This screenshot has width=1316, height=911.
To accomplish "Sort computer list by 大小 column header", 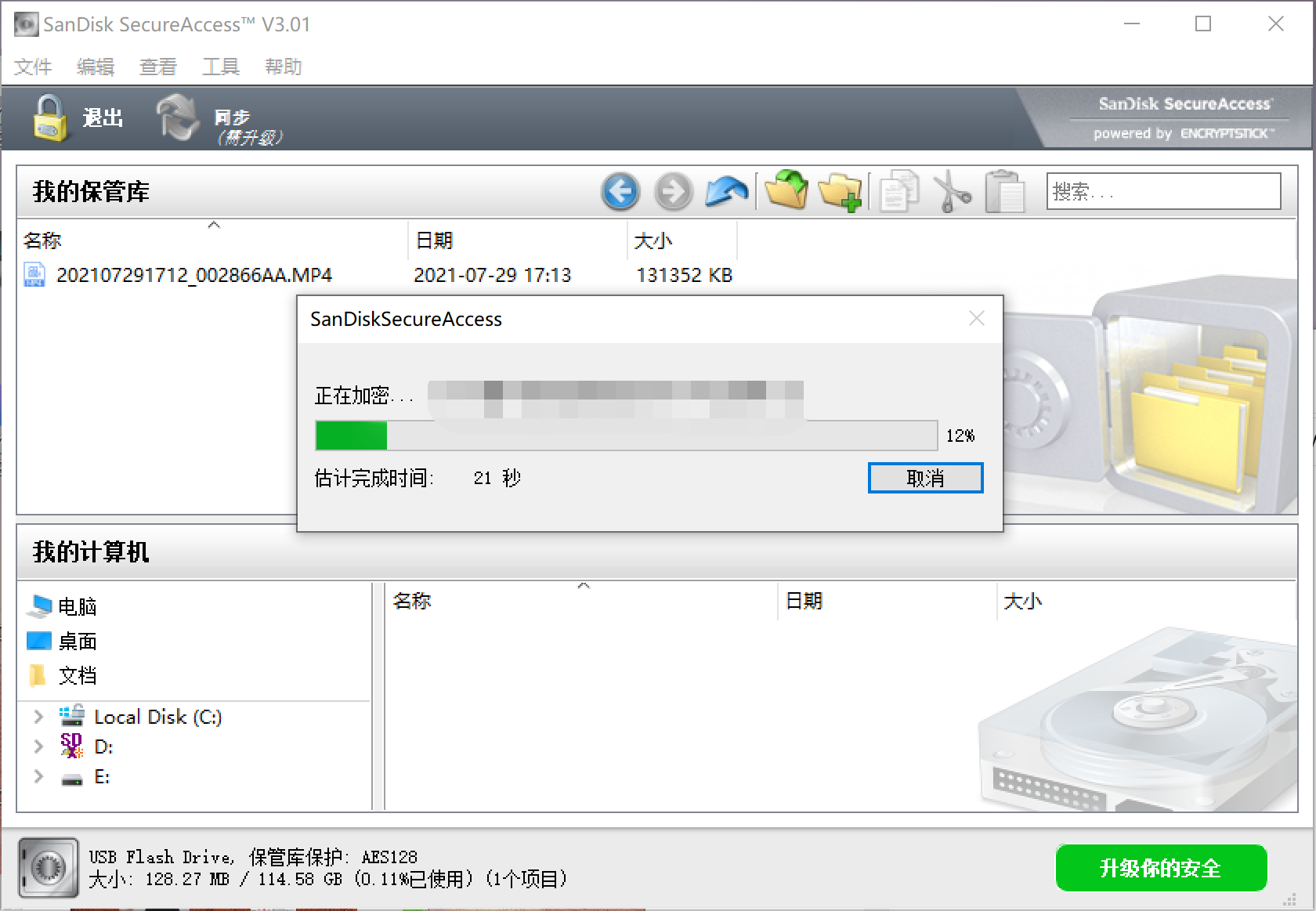I will (x=1146, y=601).
